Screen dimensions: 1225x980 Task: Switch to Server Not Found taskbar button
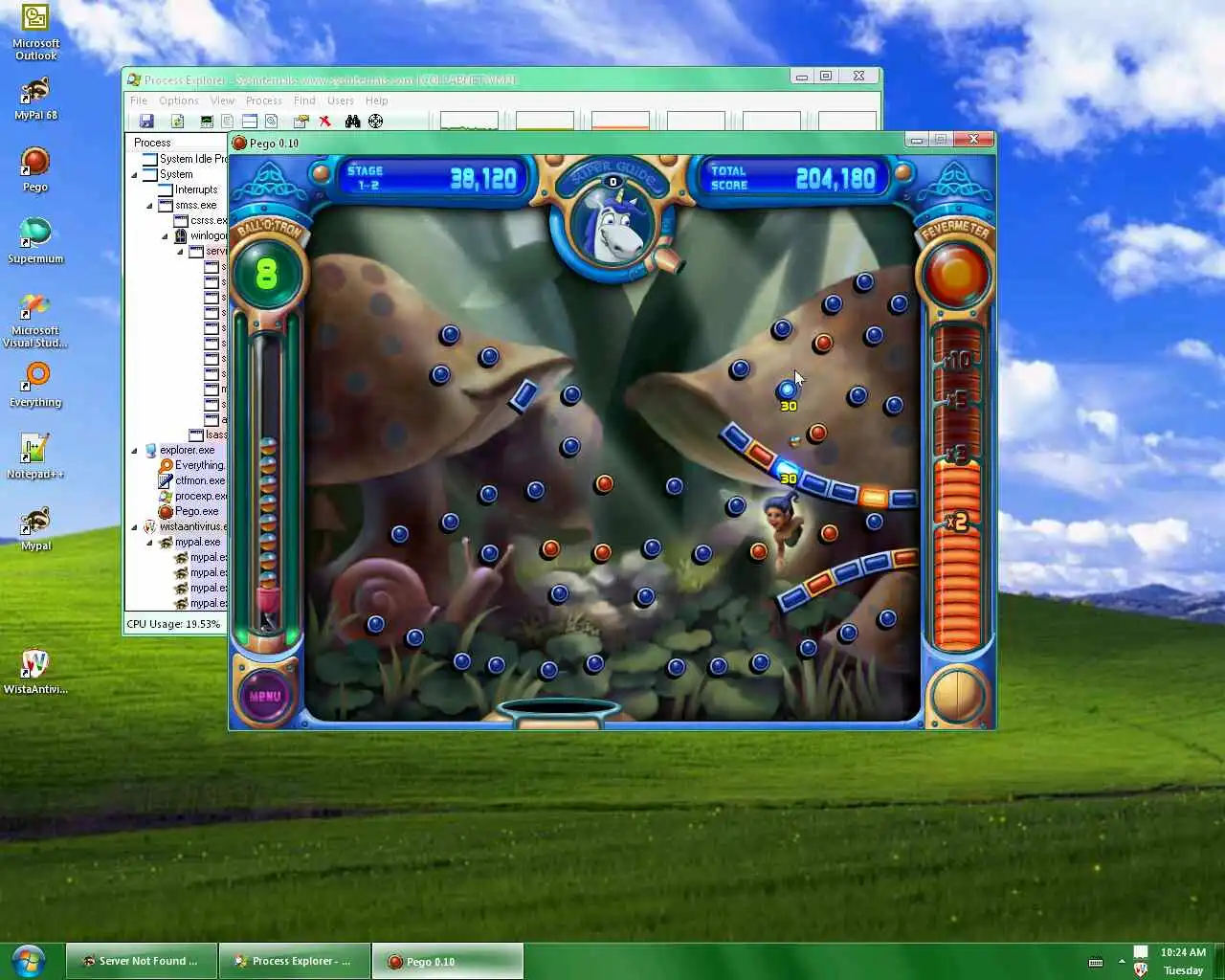[141, 961]
